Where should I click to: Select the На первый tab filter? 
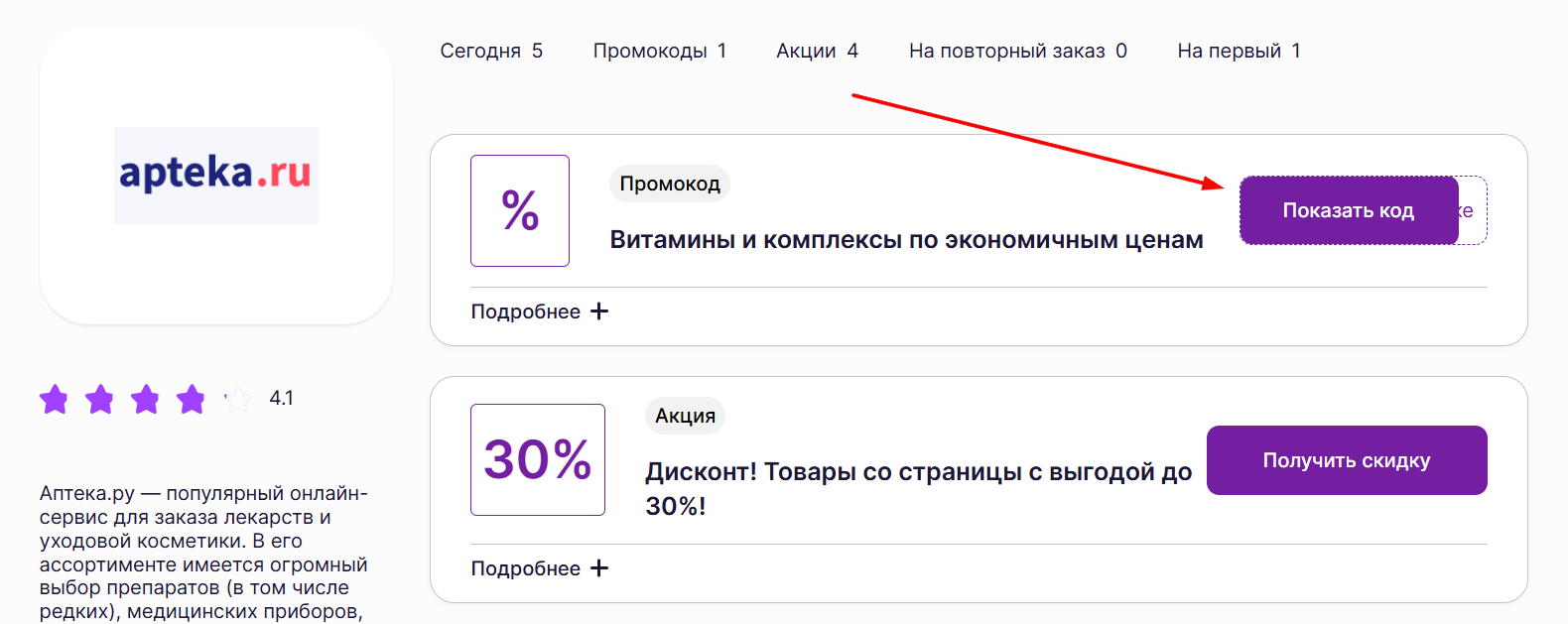click(x=1239, y=51)
